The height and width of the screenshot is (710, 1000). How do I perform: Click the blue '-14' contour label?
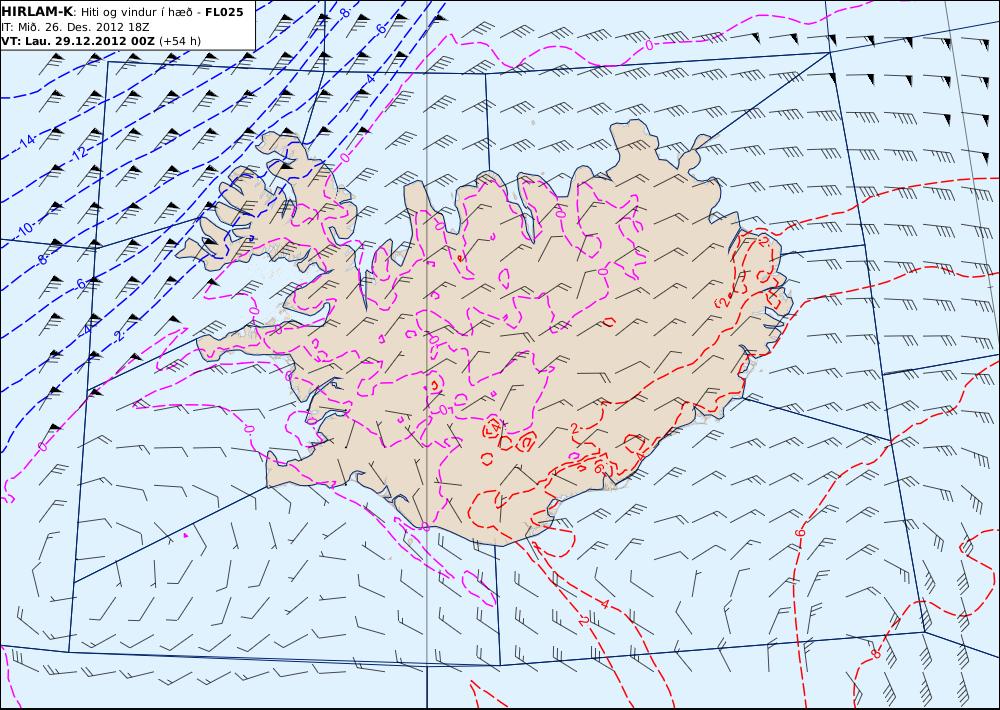click(x=26, y=141)
